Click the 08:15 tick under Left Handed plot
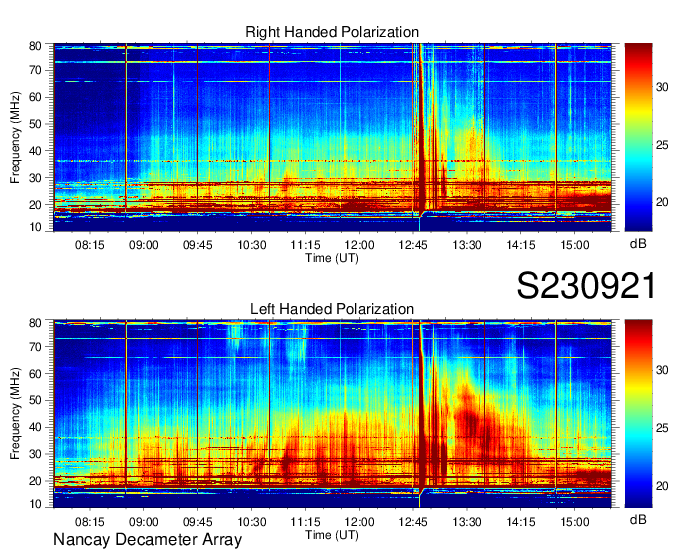Viewport: 680px width, 552px height. [90, 522]
